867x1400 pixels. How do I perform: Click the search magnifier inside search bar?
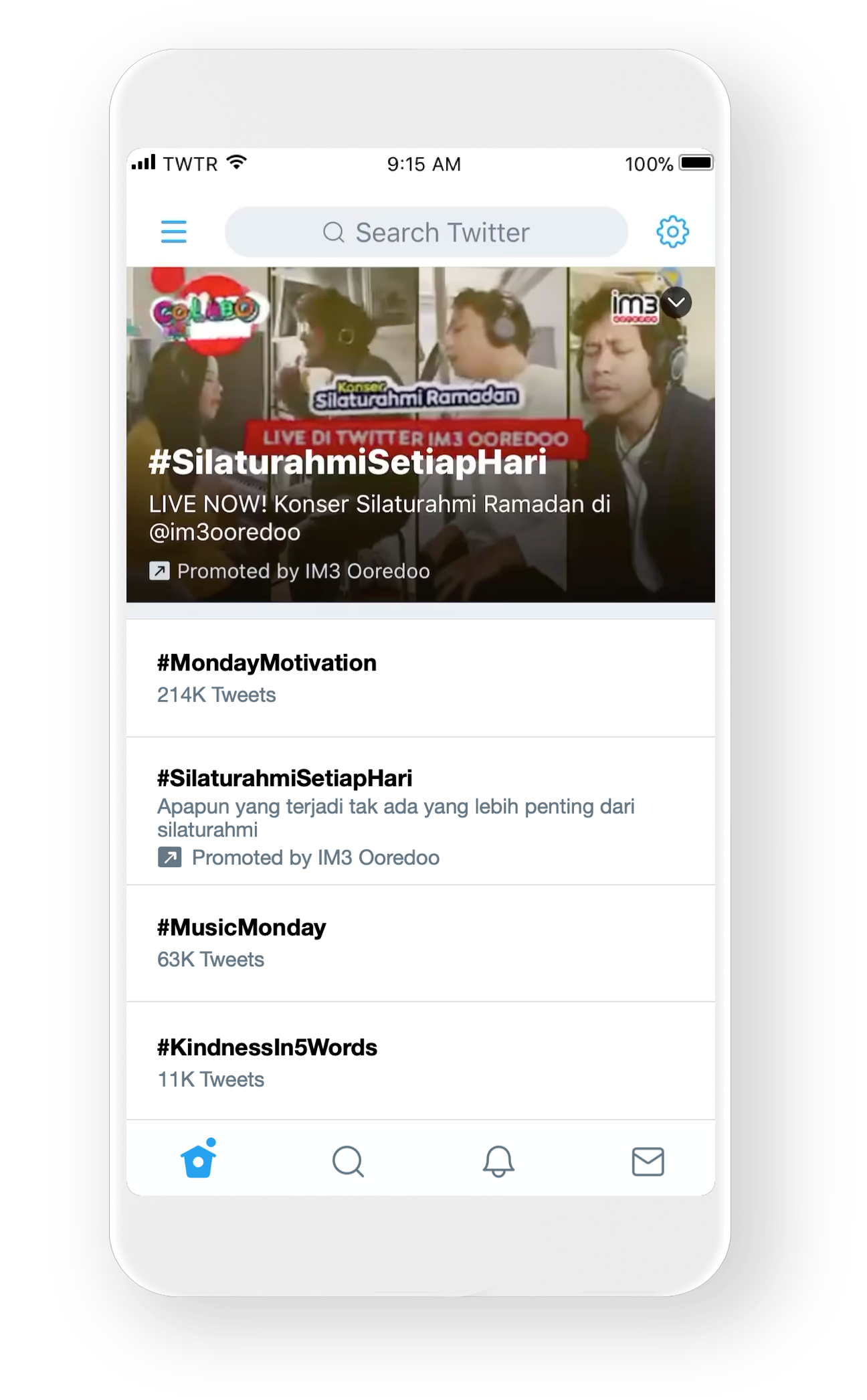pos(333,232)
